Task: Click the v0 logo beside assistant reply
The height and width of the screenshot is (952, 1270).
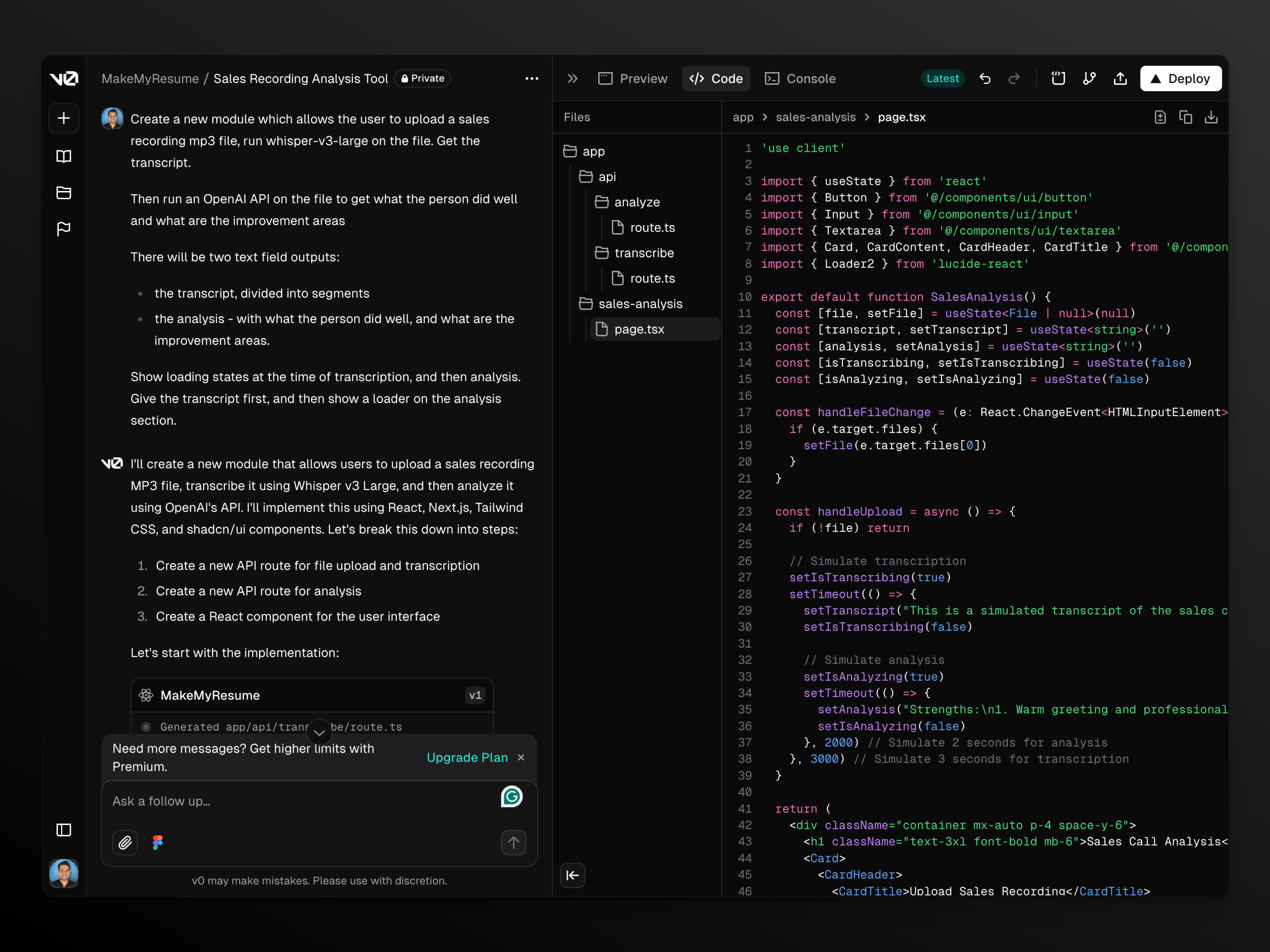Action: 112,463
